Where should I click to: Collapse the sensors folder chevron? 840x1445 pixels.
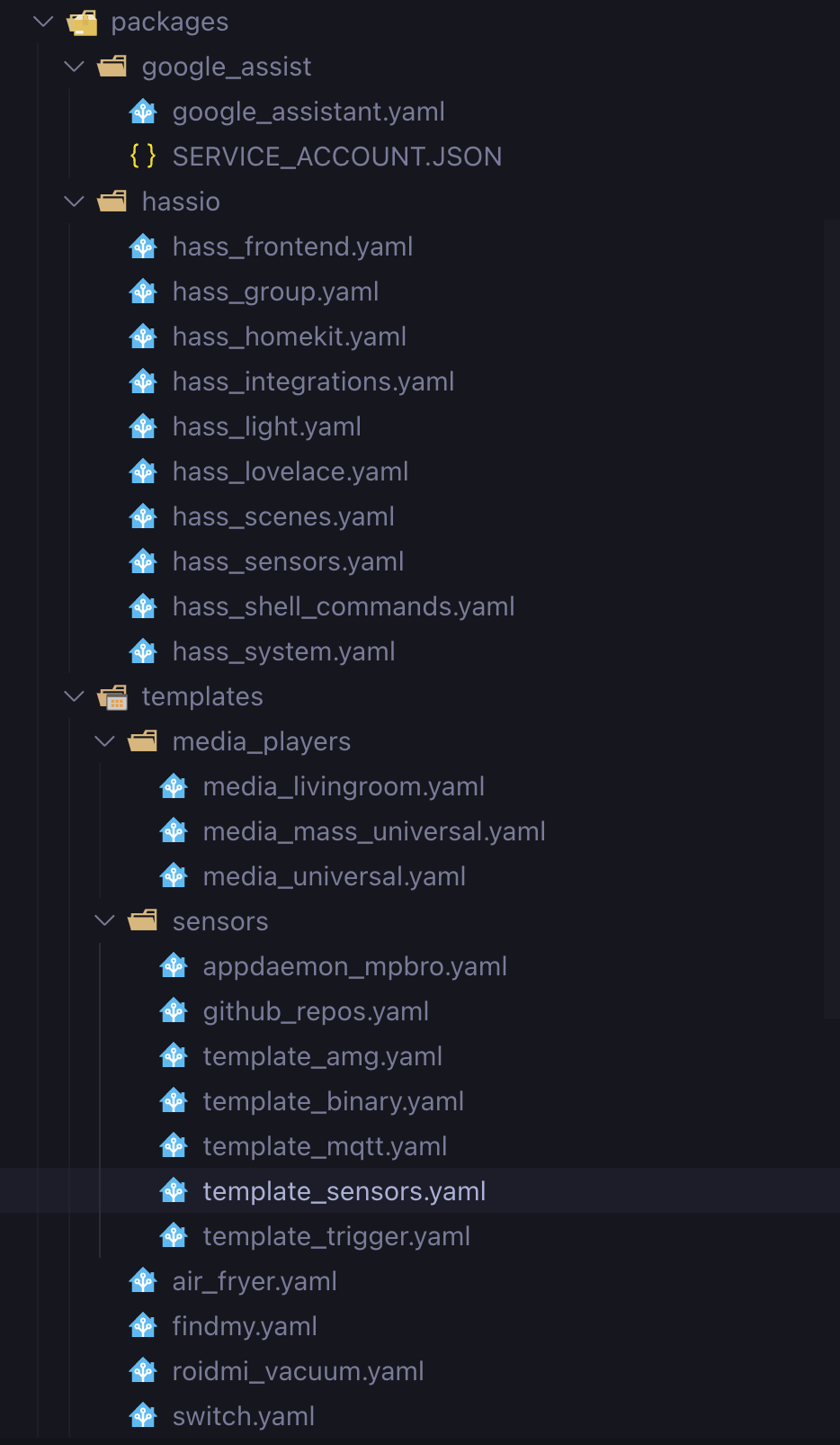(105, 921)
